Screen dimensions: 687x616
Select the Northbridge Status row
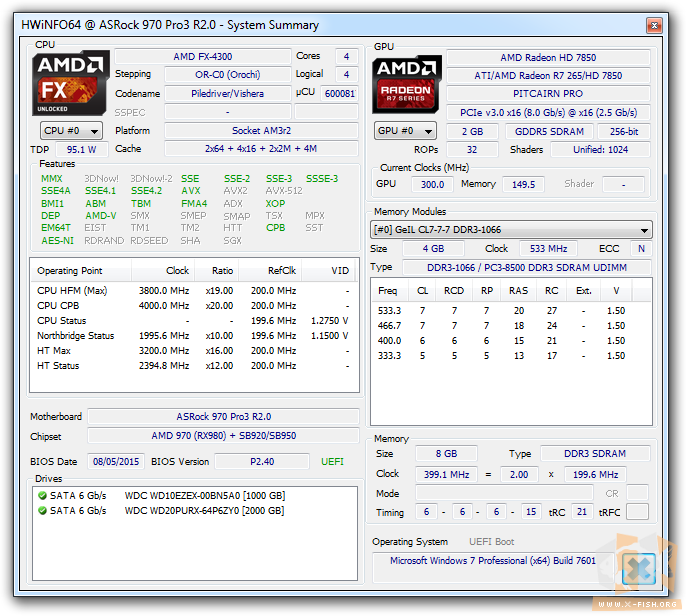pos(193,336)
